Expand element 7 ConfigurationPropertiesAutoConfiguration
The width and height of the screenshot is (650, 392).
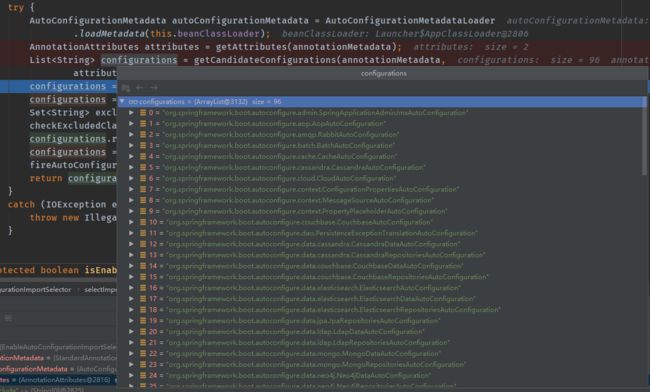point(131,189)
